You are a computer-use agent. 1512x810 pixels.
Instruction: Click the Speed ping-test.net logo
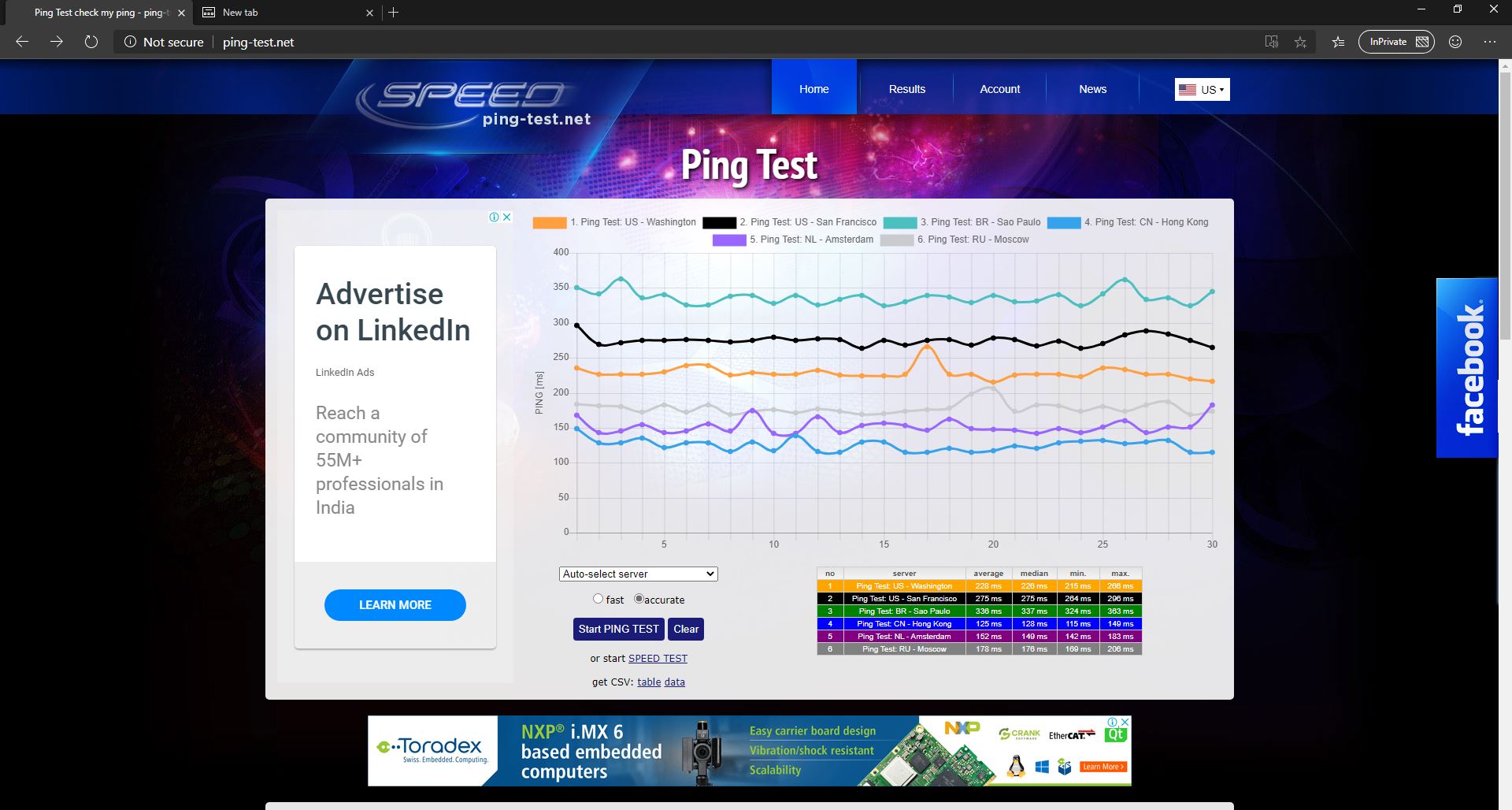[472, 104]
